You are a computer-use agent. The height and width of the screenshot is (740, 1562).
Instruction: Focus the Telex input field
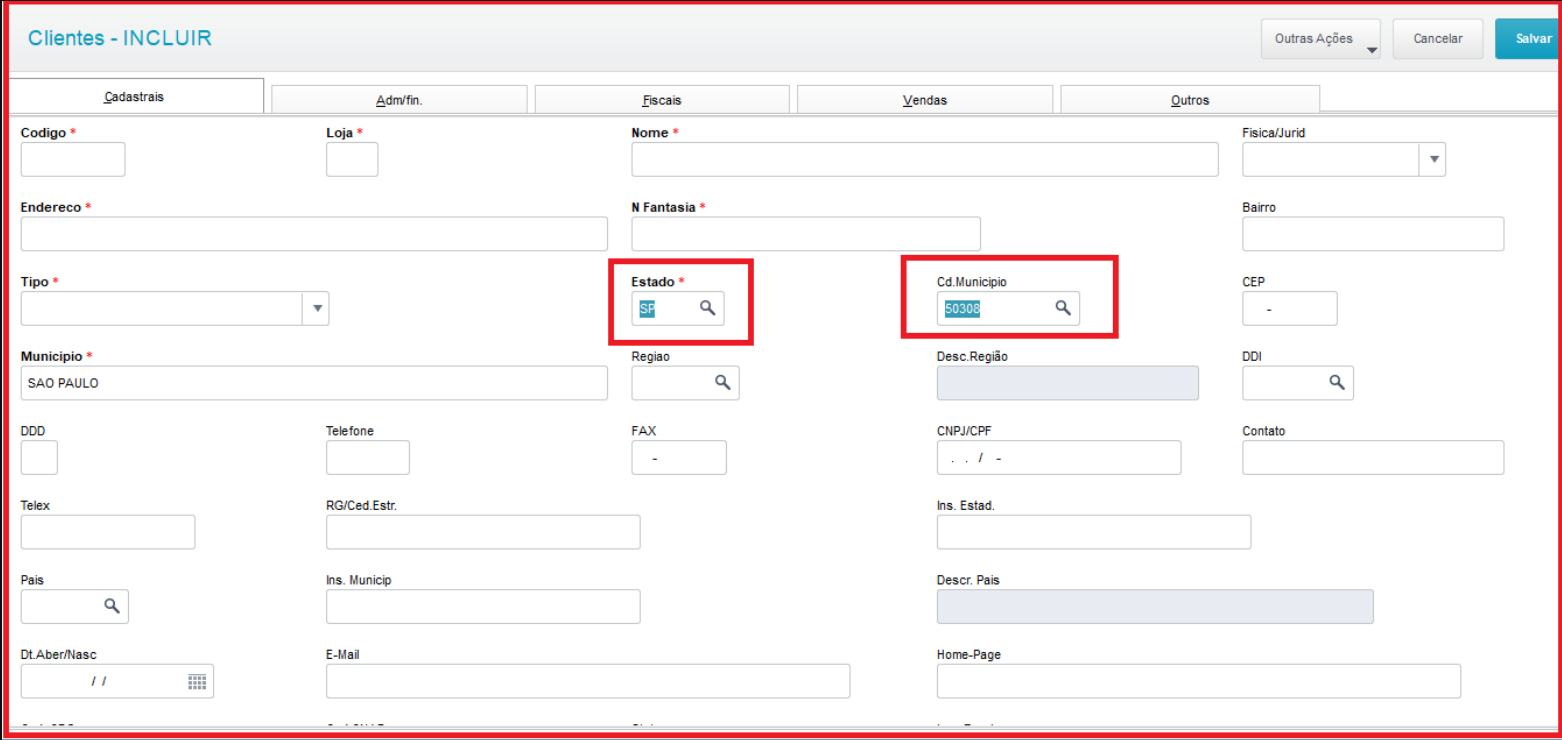click(108, 532)
